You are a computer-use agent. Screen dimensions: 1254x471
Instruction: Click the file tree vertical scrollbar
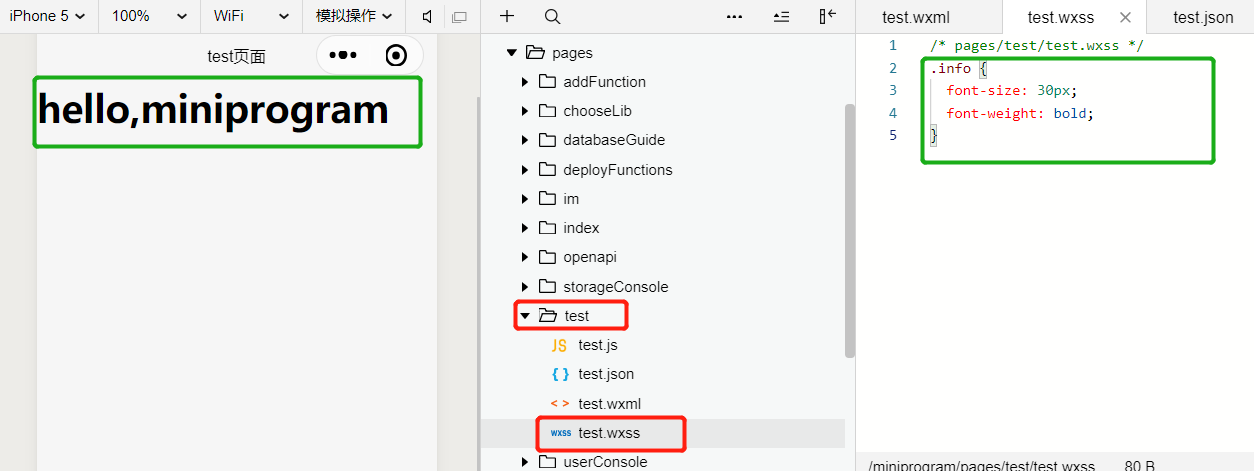tap(850, 230)
